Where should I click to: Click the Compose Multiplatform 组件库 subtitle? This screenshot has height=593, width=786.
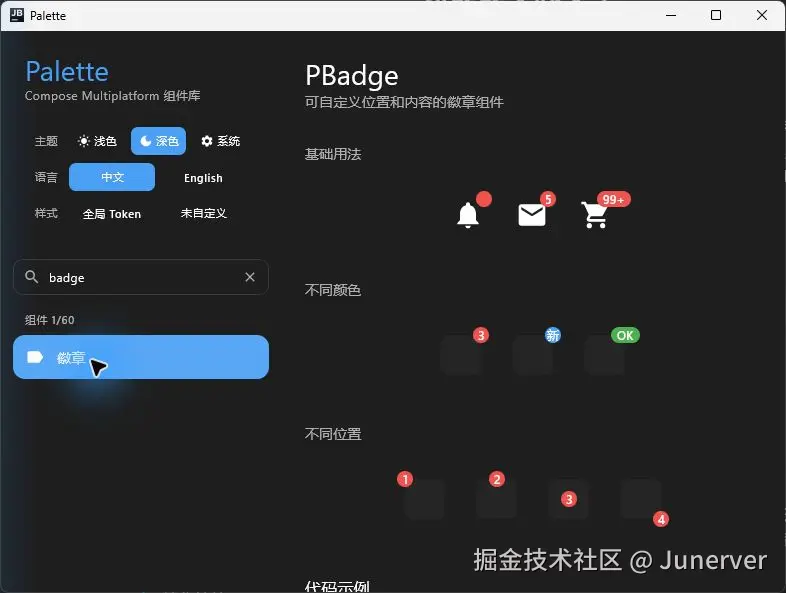[x=112, y=96]
